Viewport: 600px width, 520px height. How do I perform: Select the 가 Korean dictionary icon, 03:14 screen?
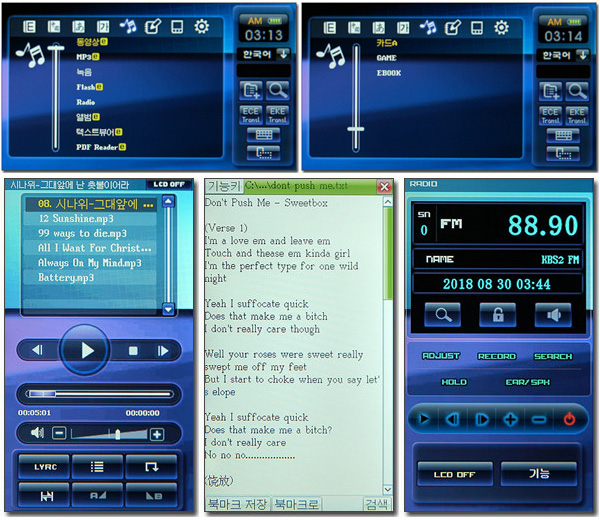[x=403, y=28]
